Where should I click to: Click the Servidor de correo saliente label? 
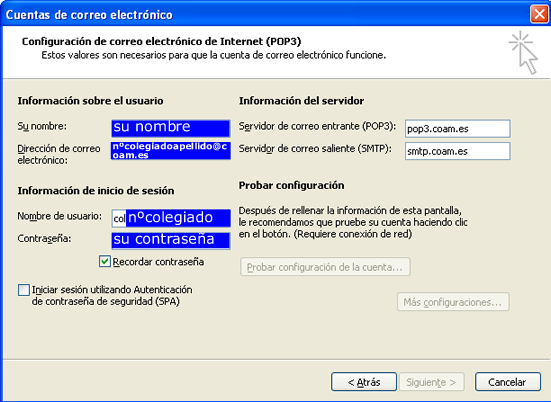pyautogui.click(x=315, y=149)
